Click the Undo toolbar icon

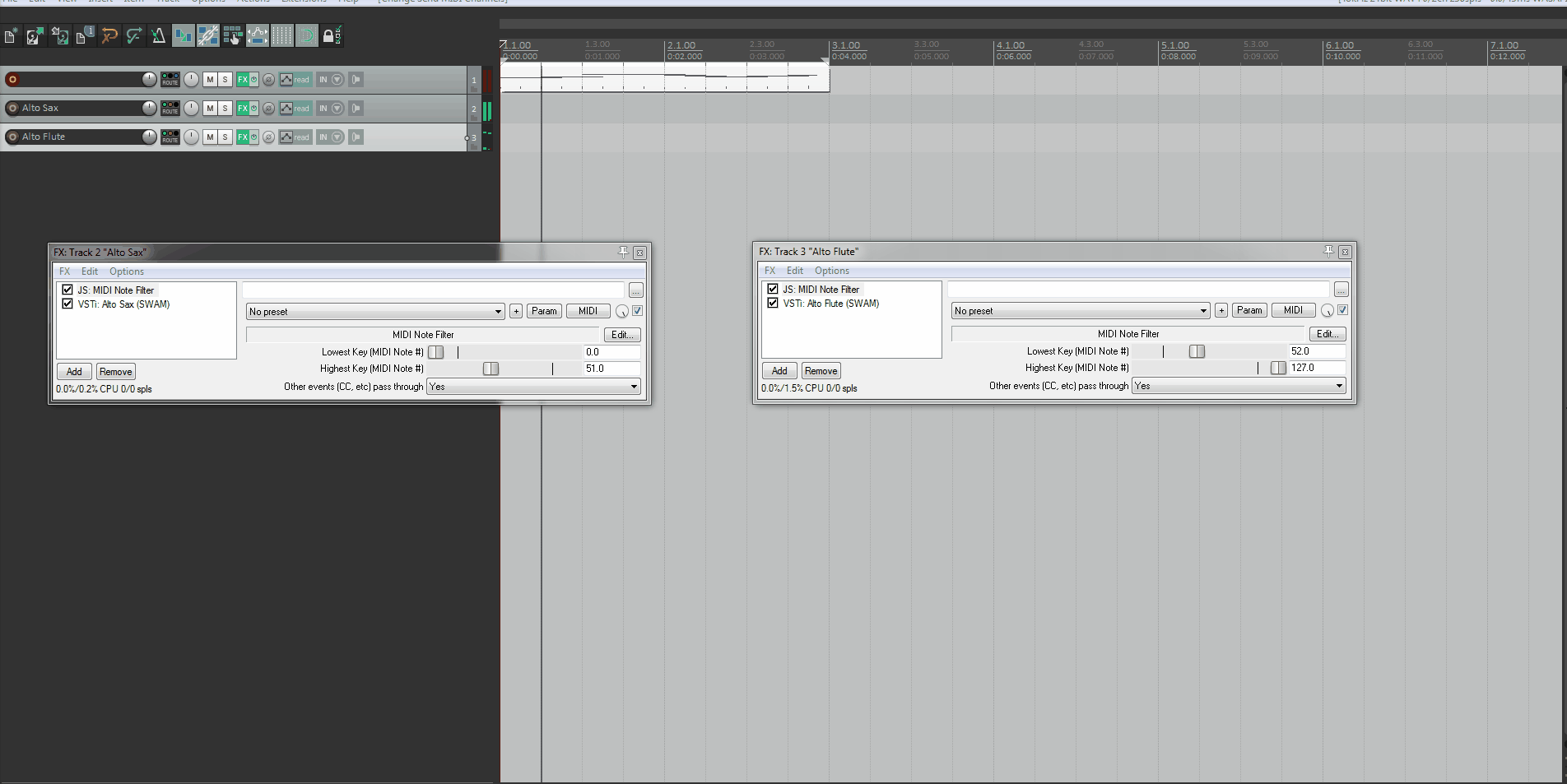(x=109, y=35)
